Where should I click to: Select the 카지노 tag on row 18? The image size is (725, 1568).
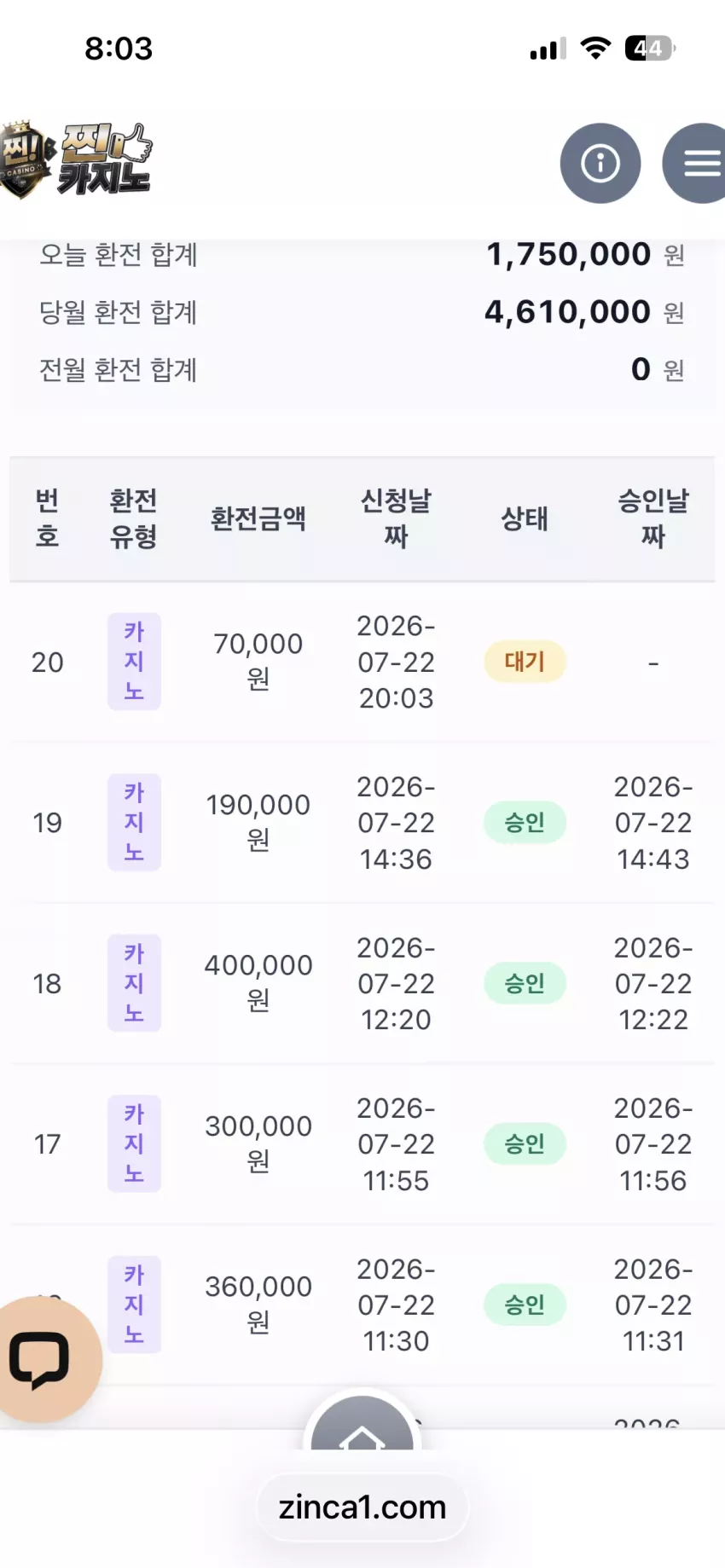coord(134,983)
